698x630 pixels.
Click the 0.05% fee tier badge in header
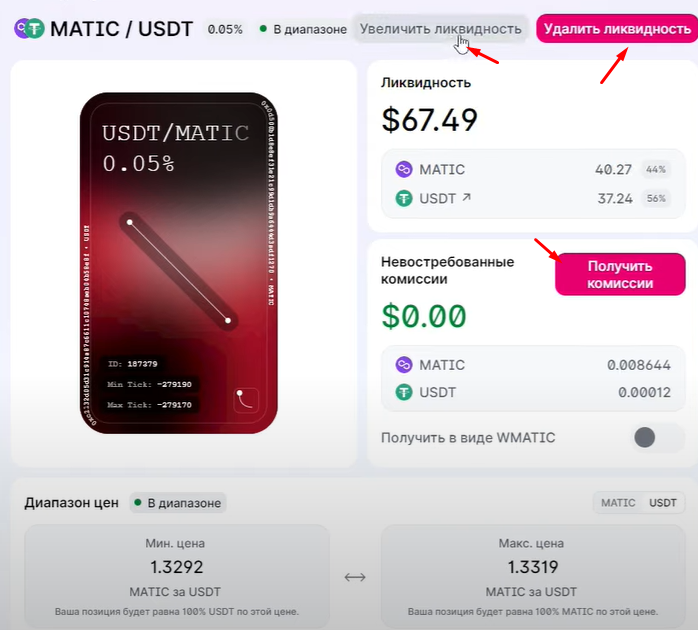coord(225,29)
